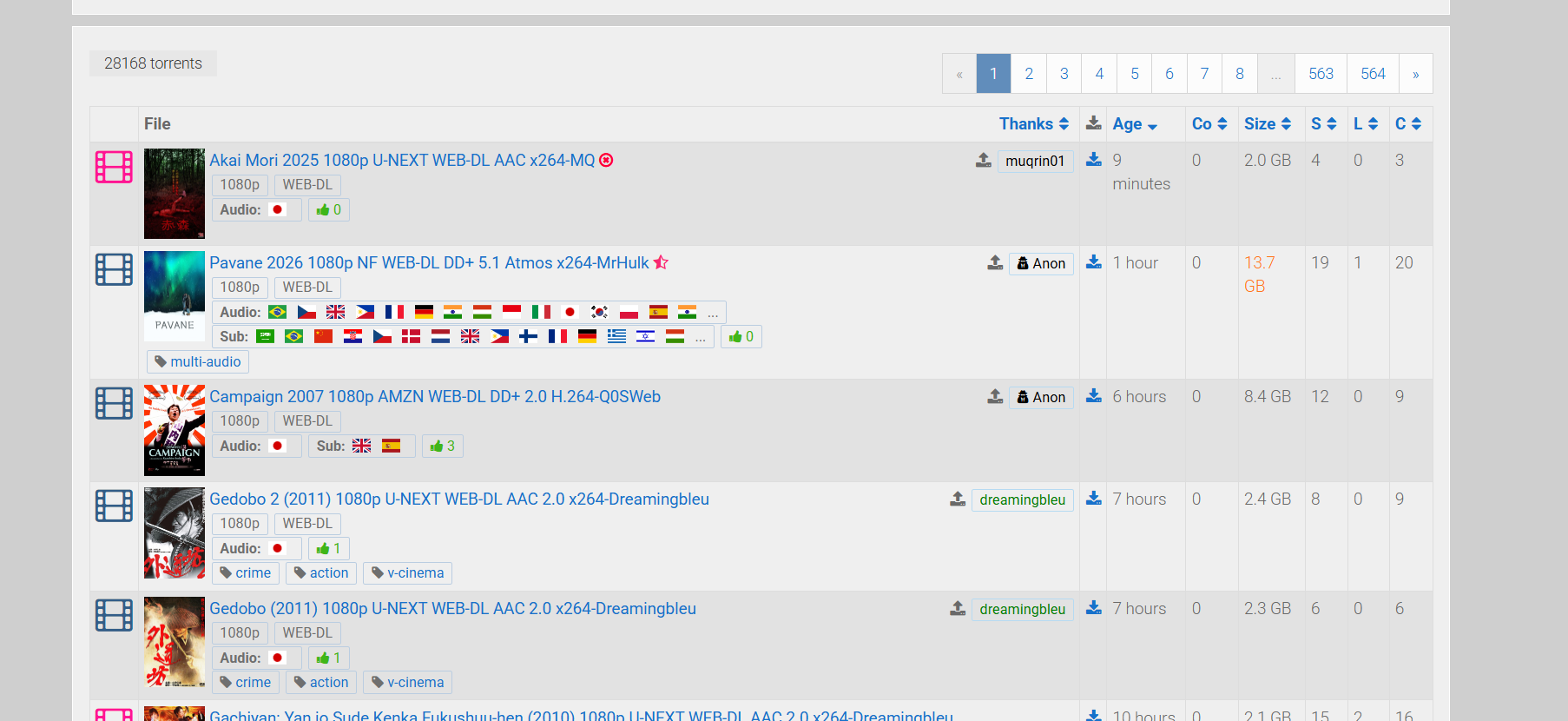Viewport: 1568px width, 721px height.
Task: Click the upload icon in the Gedobo 2 row
Action: point(958,499)
